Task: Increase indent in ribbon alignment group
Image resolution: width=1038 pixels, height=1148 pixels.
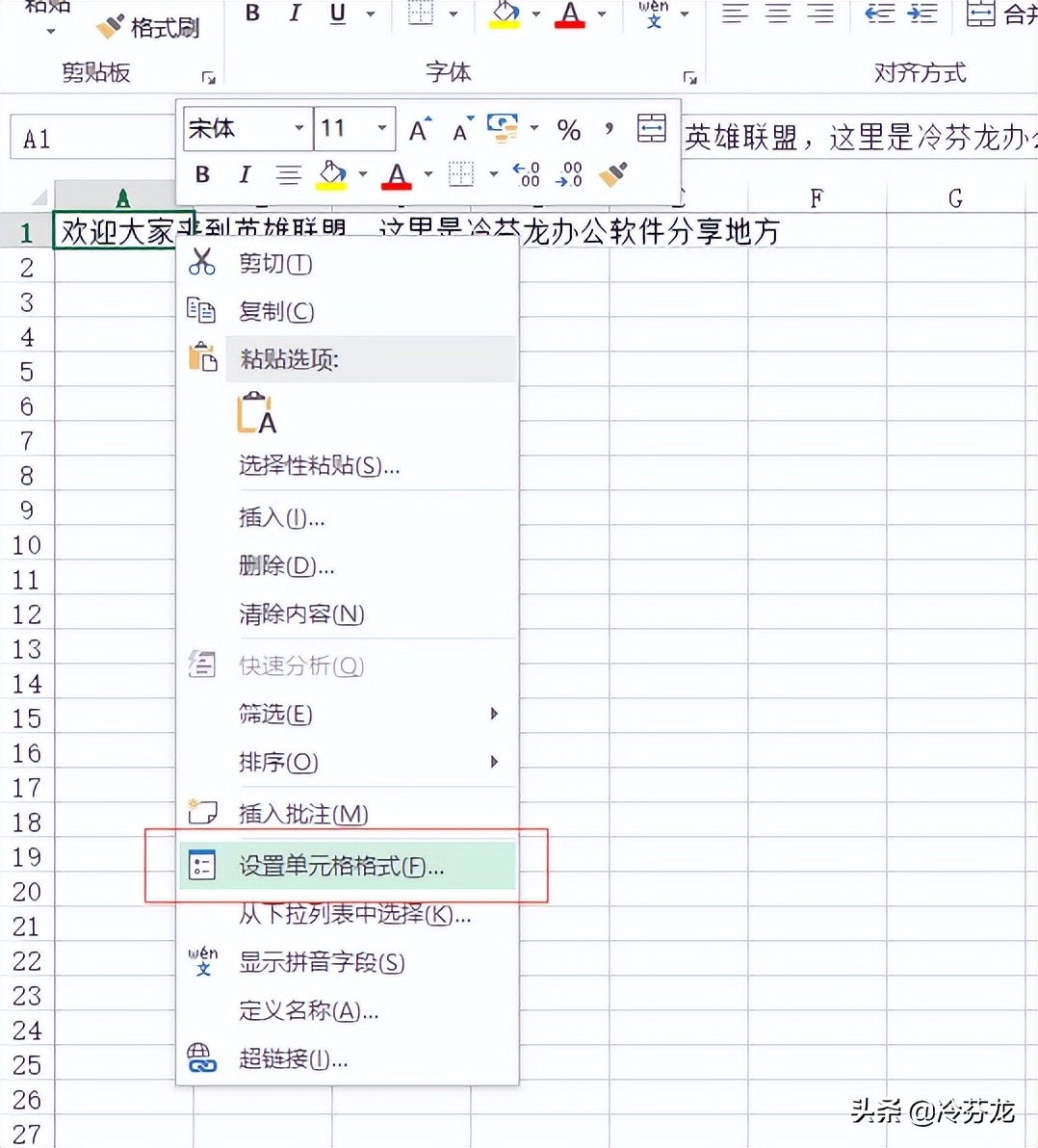Action: [921, 13]
